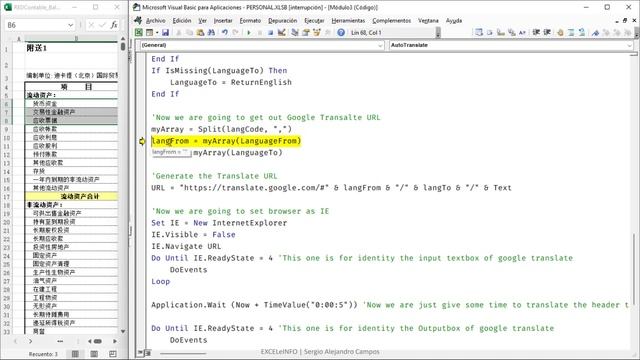Select Page Break Preview in Excel status bar
The height and width of the screenshot is (360, 640).
pyautogui.click(x=113, y=354)
